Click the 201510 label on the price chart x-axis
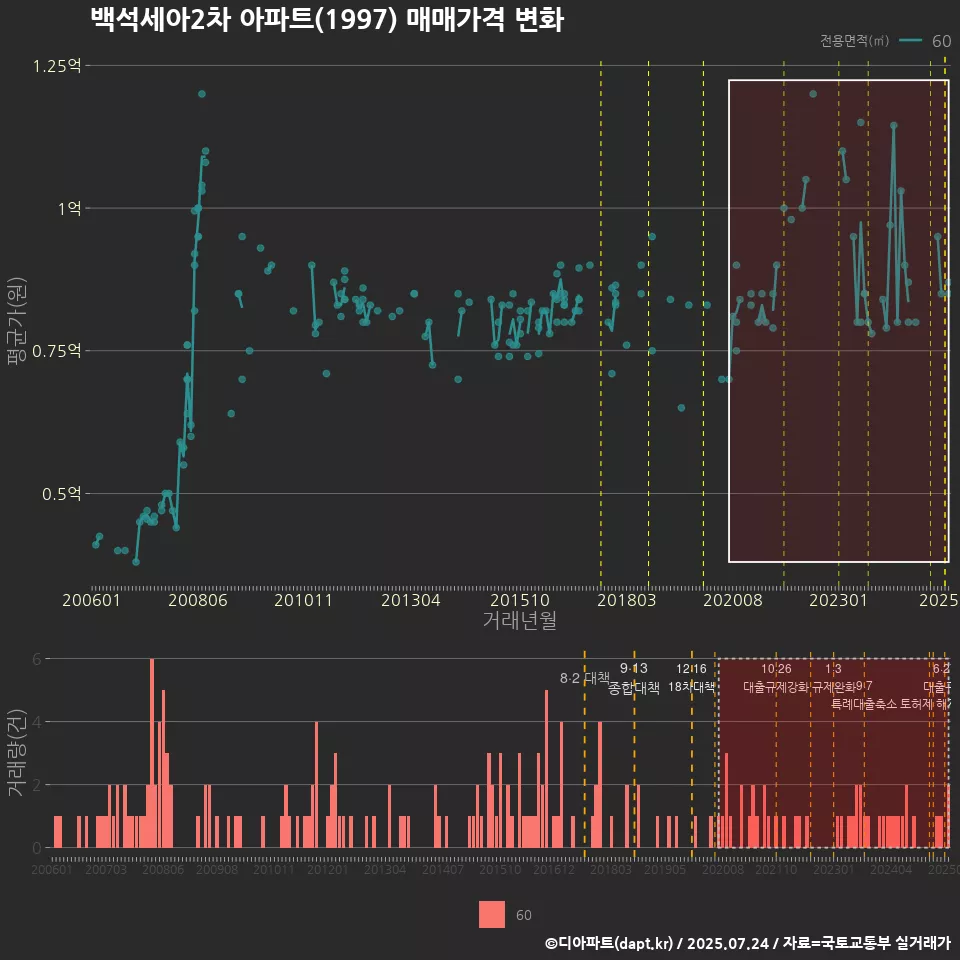This screenshot has height=960, width=960. (x=520, y=600)
